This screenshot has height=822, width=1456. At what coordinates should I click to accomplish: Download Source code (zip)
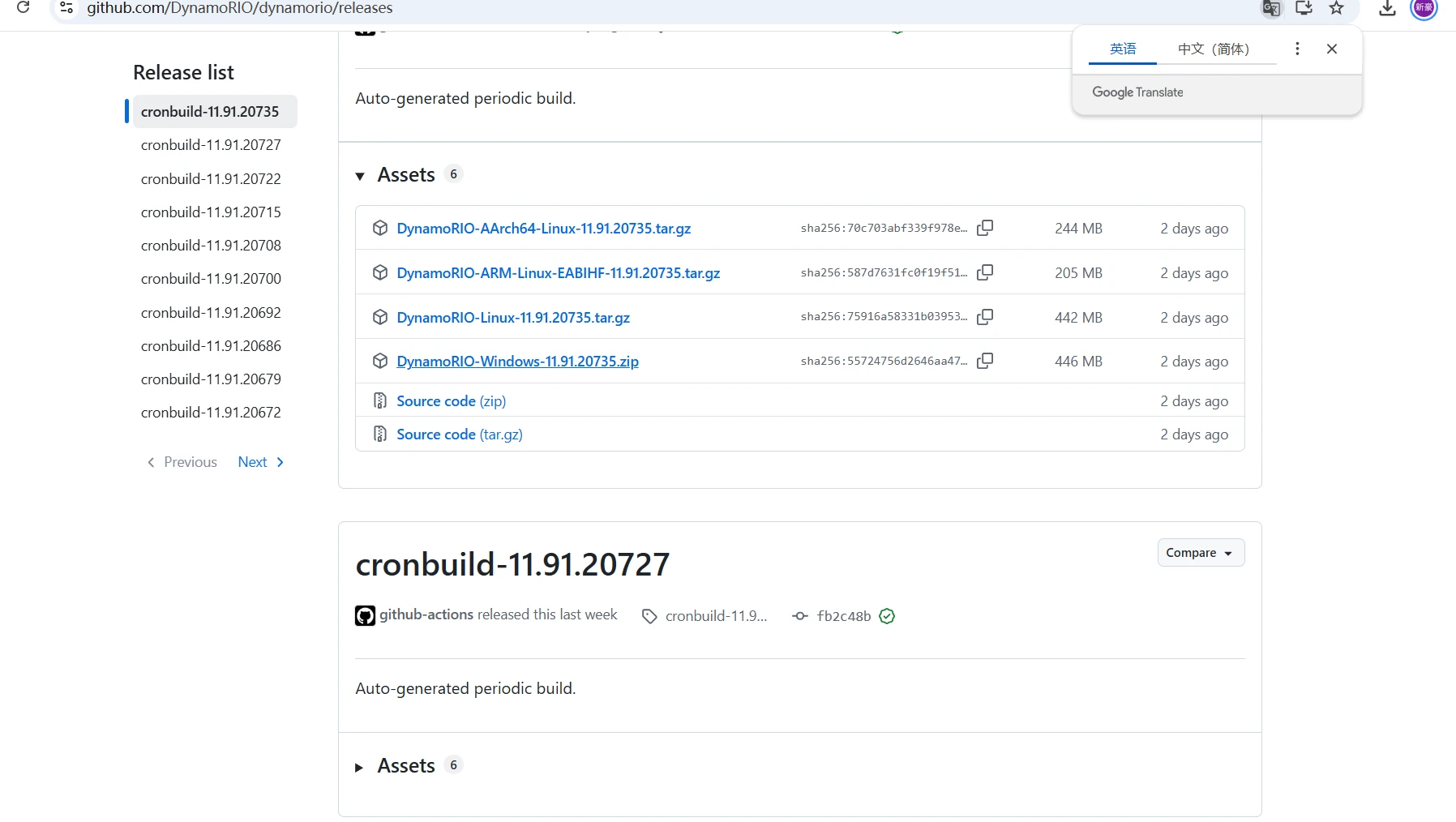pos(451,401)
